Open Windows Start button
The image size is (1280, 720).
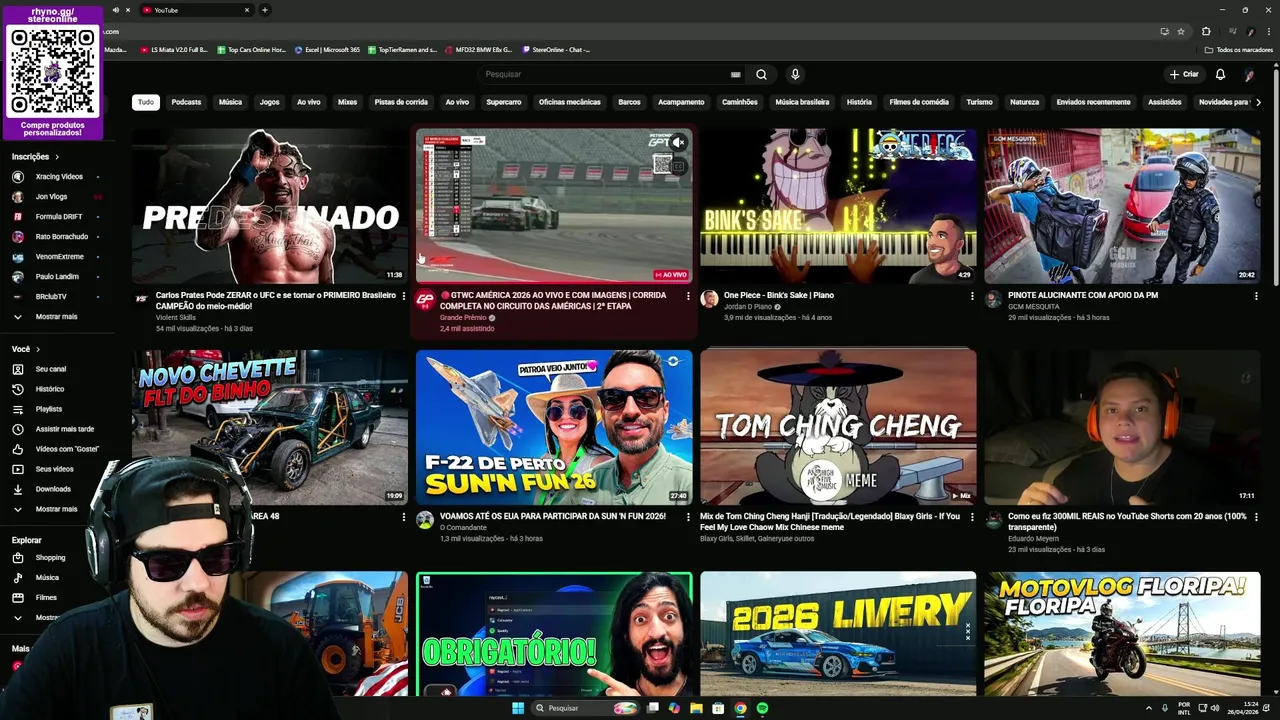pyautogui.click(x=518, y=708)
